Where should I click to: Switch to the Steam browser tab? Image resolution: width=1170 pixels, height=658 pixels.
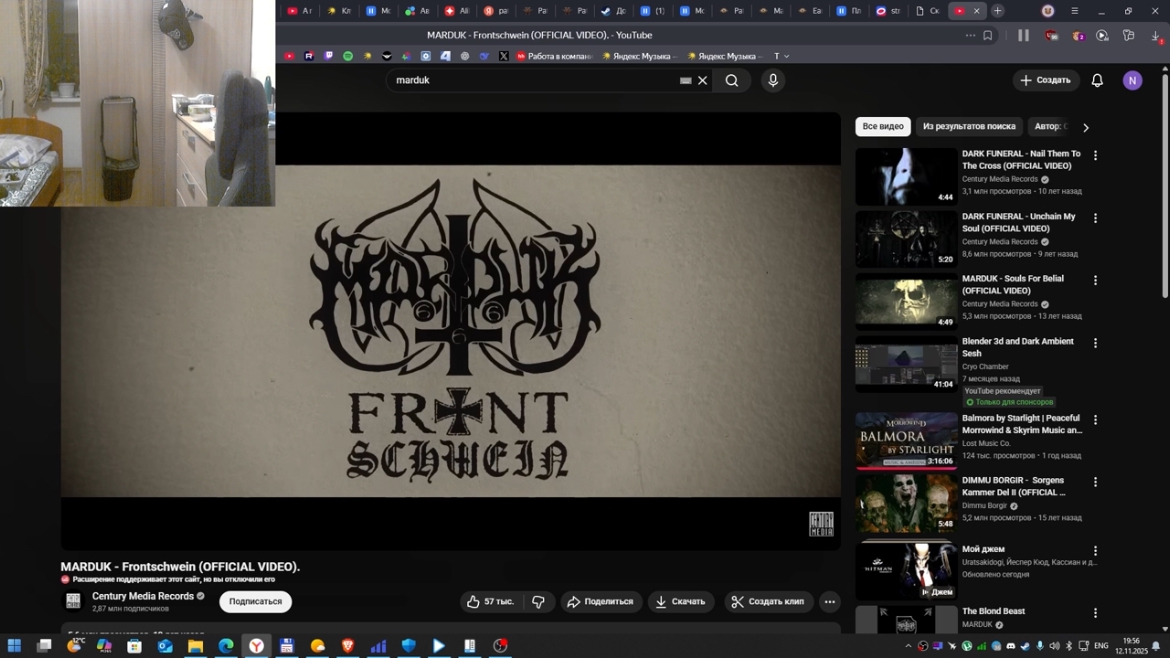pyautogui.click(x=614, y=11)
